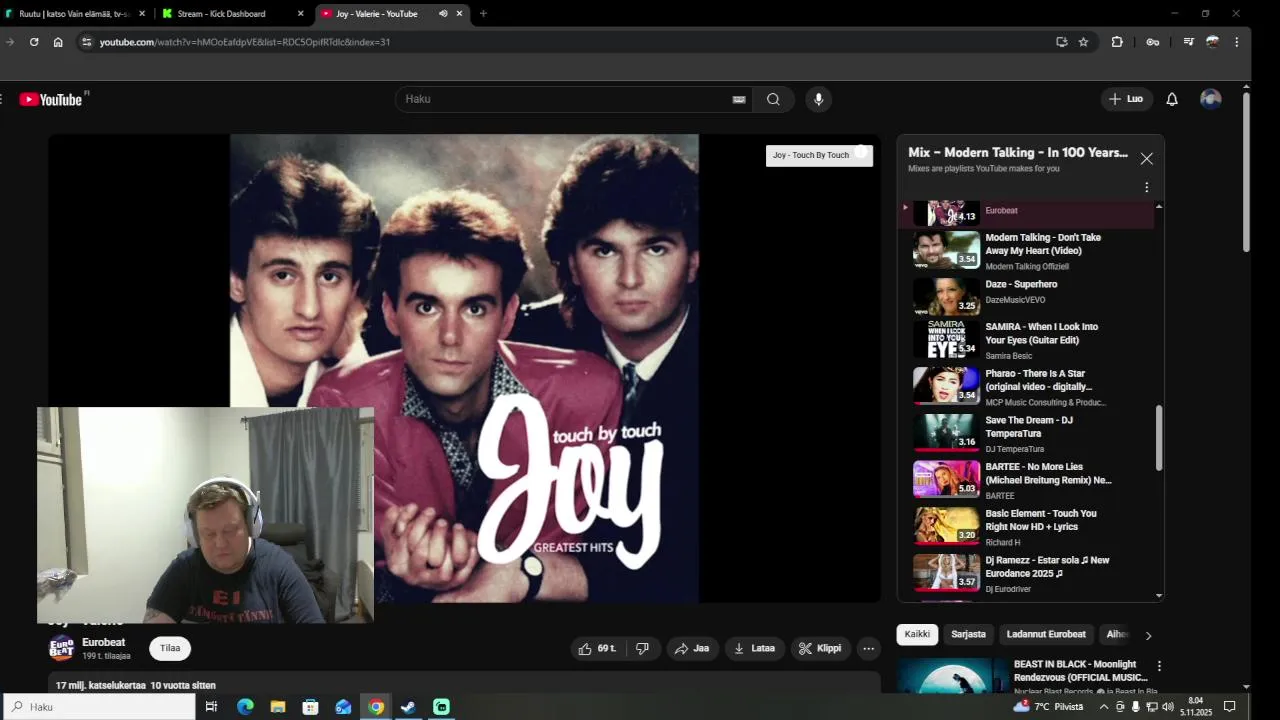Image resolution: width=1280 pixels, height=720 pixels.
Task: Click the Windows taskbar Haku search box
Action: point(97,707)
